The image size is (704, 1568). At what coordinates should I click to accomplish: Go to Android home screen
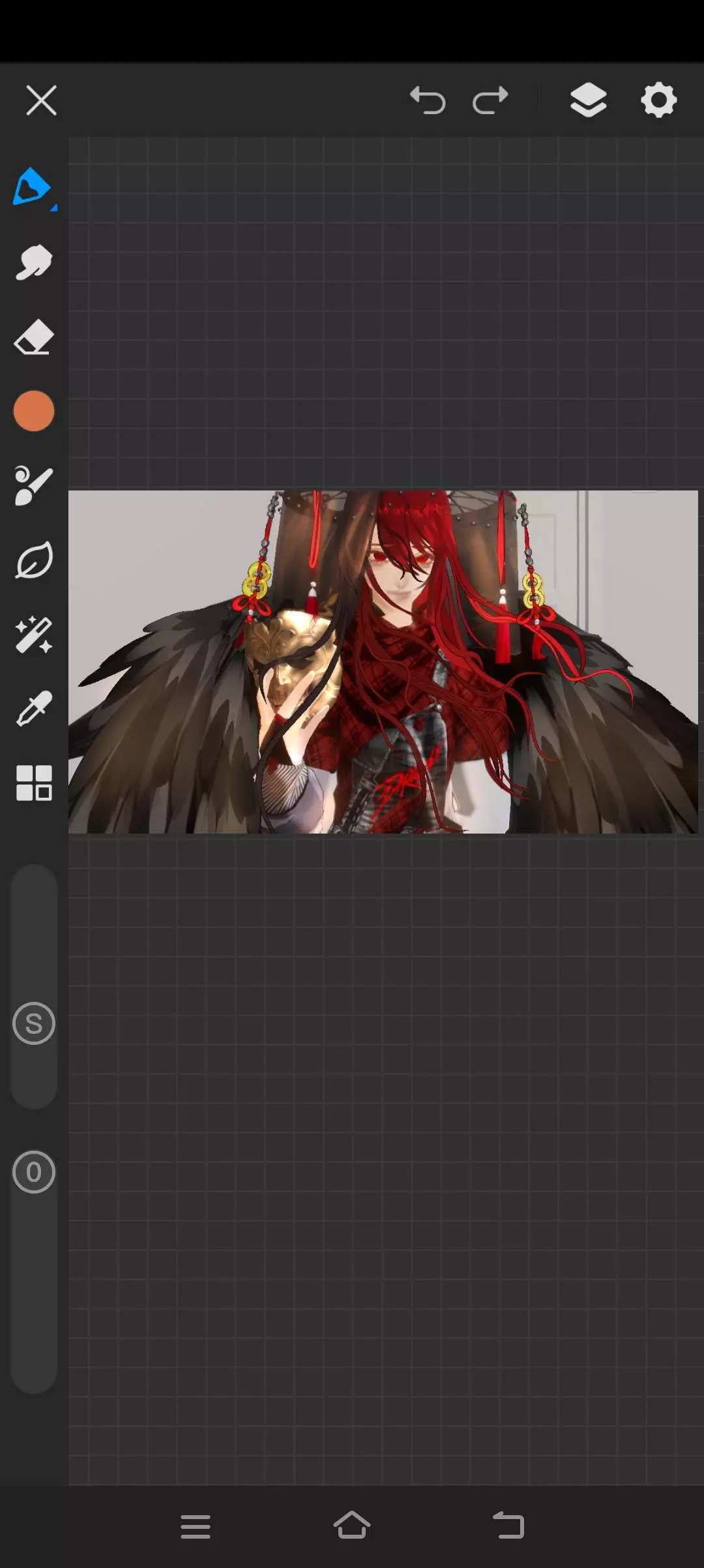coord(352,1526)
